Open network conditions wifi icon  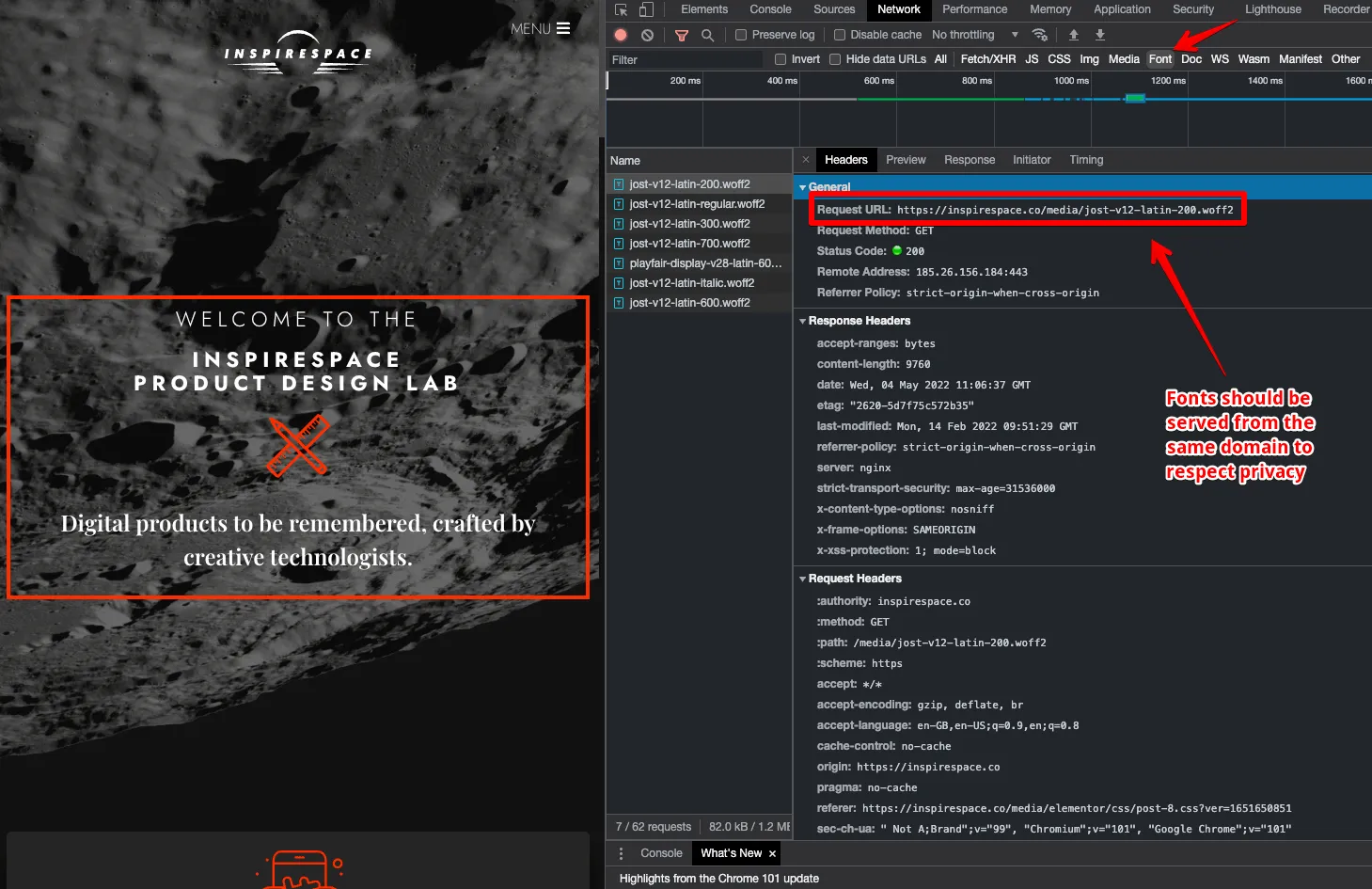(x=1040, y=35)
